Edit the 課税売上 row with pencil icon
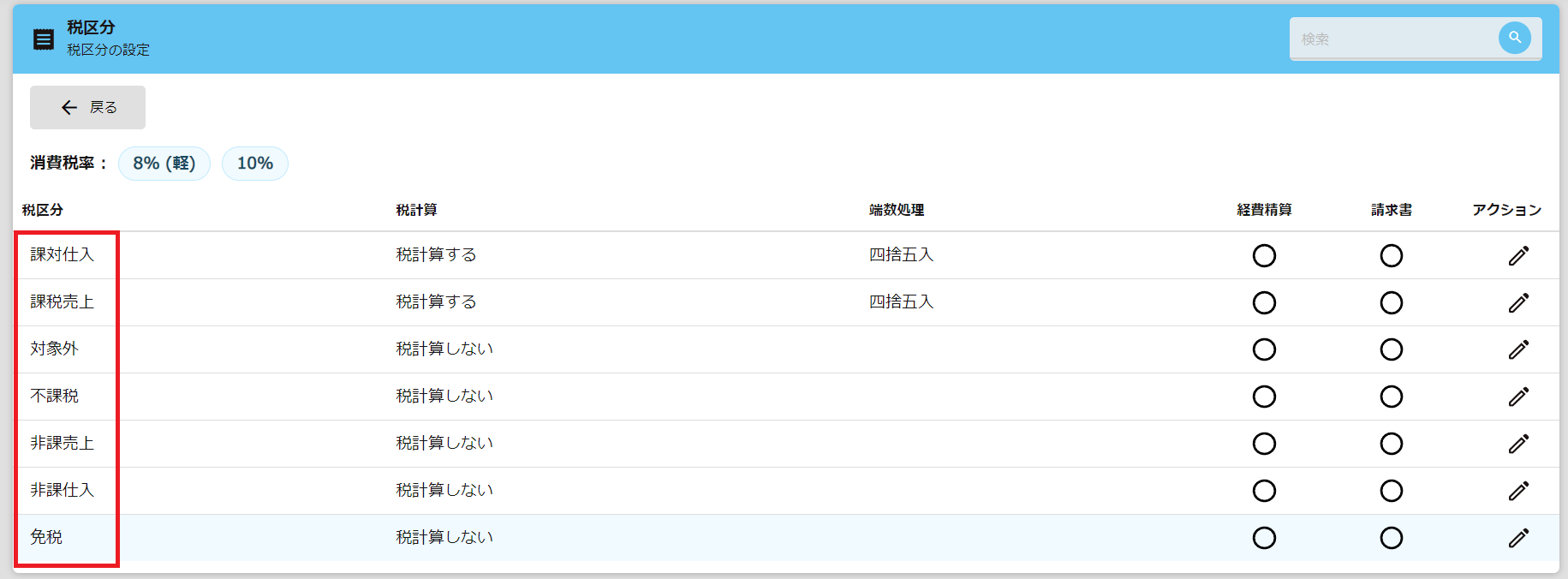The image size is (1568, 579). click(x=1518, y=302)
